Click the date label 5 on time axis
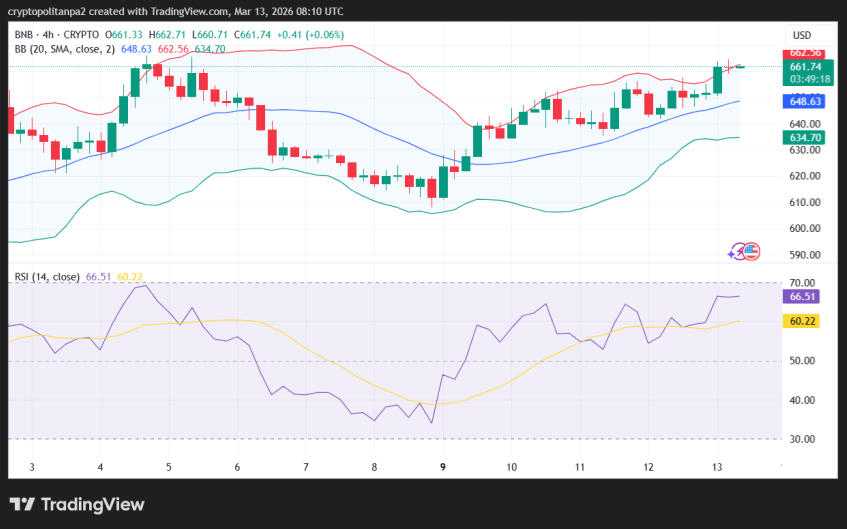The width and height of the screenshot is (847, 529). click(168, 467)
